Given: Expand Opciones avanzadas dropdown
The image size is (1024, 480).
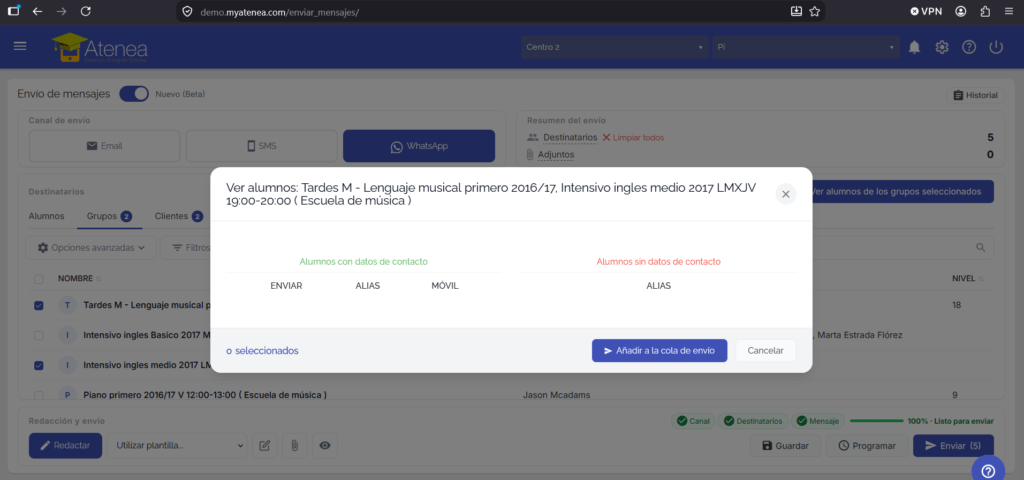Looking at the screenshot, I should (91, 248).
